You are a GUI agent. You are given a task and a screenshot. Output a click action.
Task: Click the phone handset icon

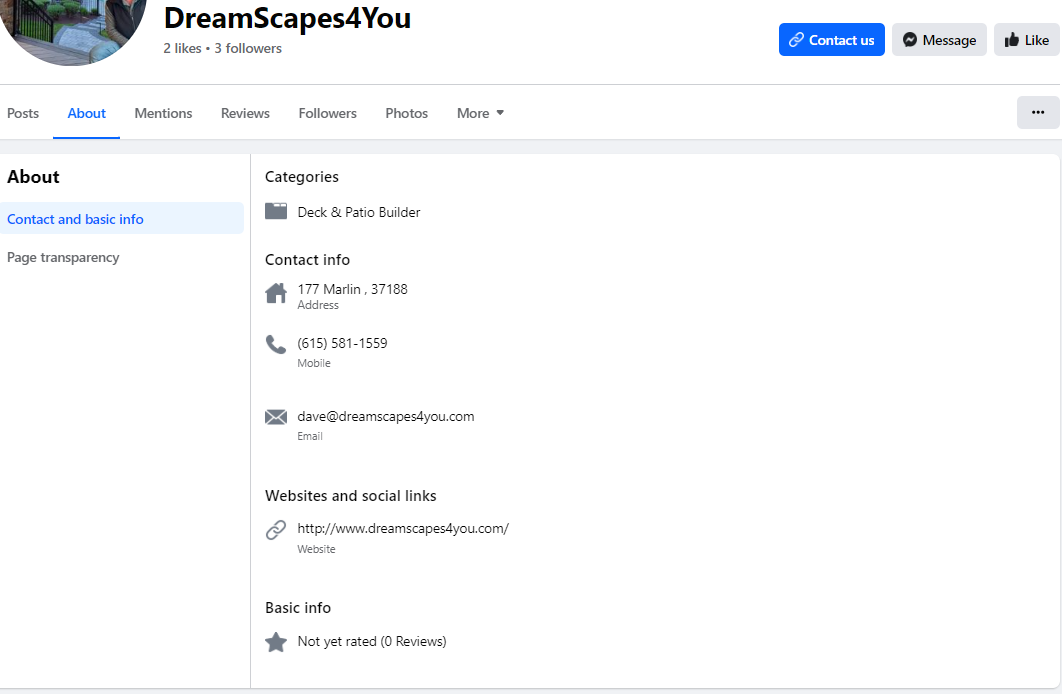276,345
